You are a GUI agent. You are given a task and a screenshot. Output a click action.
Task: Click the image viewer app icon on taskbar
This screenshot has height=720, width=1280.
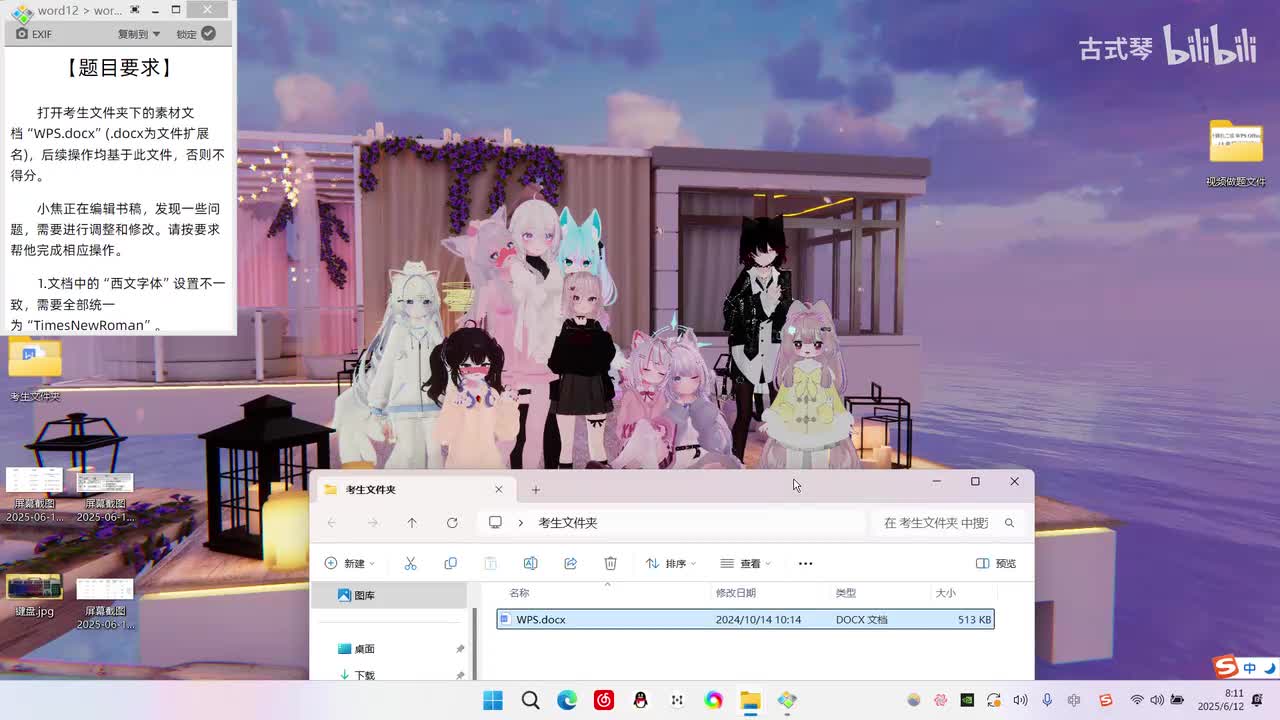[787, 700]
